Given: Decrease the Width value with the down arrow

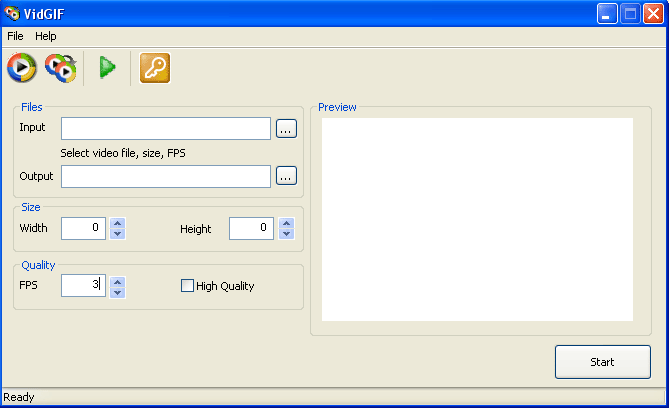Looking at the screenshot, I should pyautogui.click(x=117, y=234).
